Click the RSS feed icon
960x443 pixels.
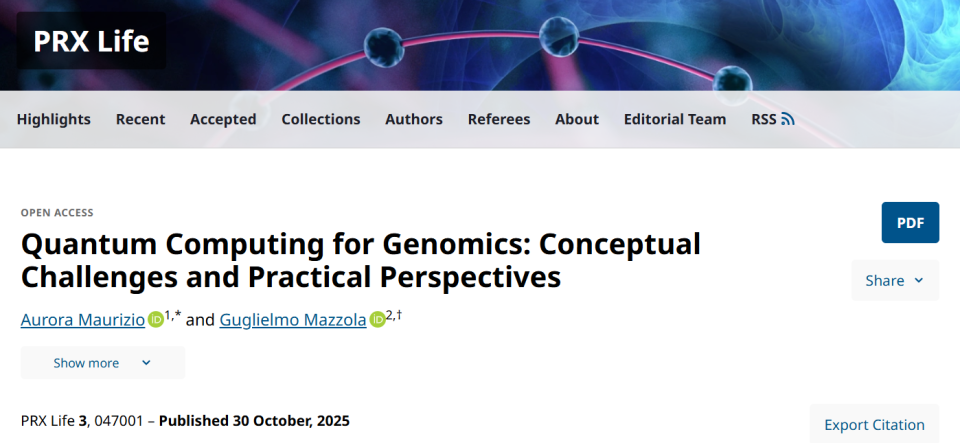click(x=788, y=119)
